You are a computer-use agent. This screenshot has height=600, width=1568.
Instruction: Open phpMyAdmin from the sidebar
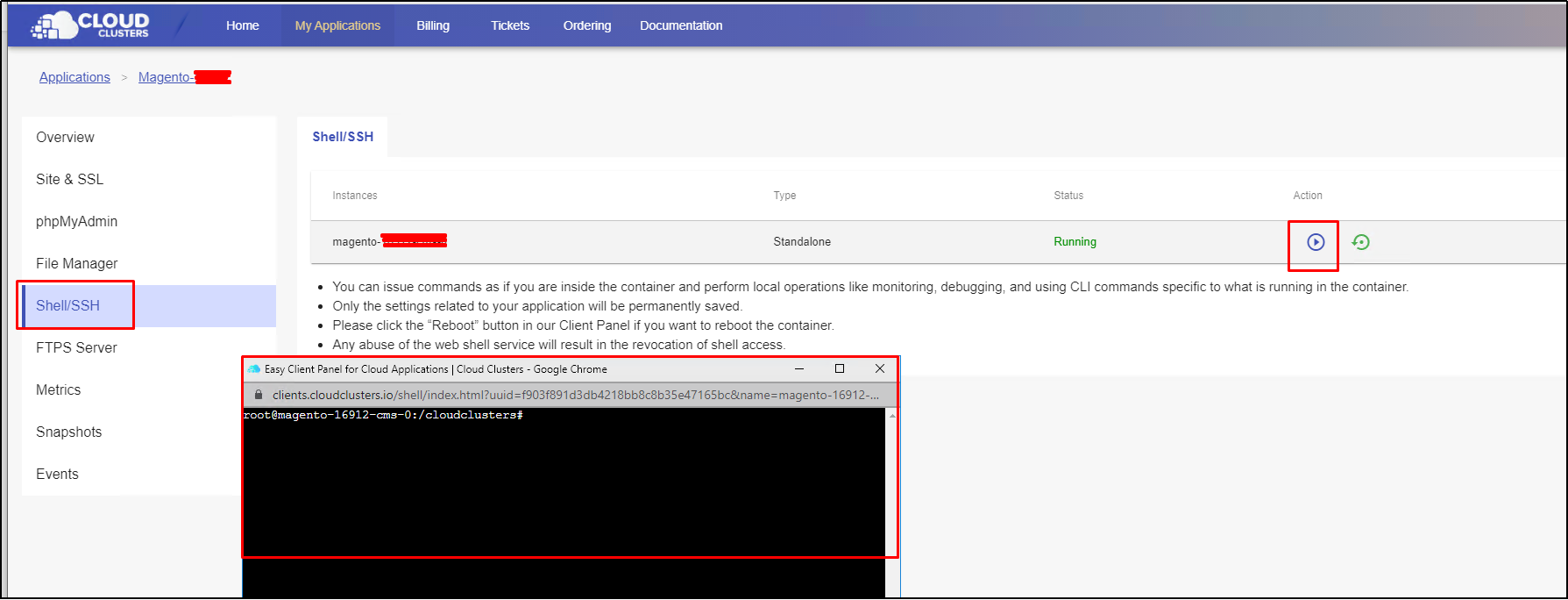click(76, 222)
